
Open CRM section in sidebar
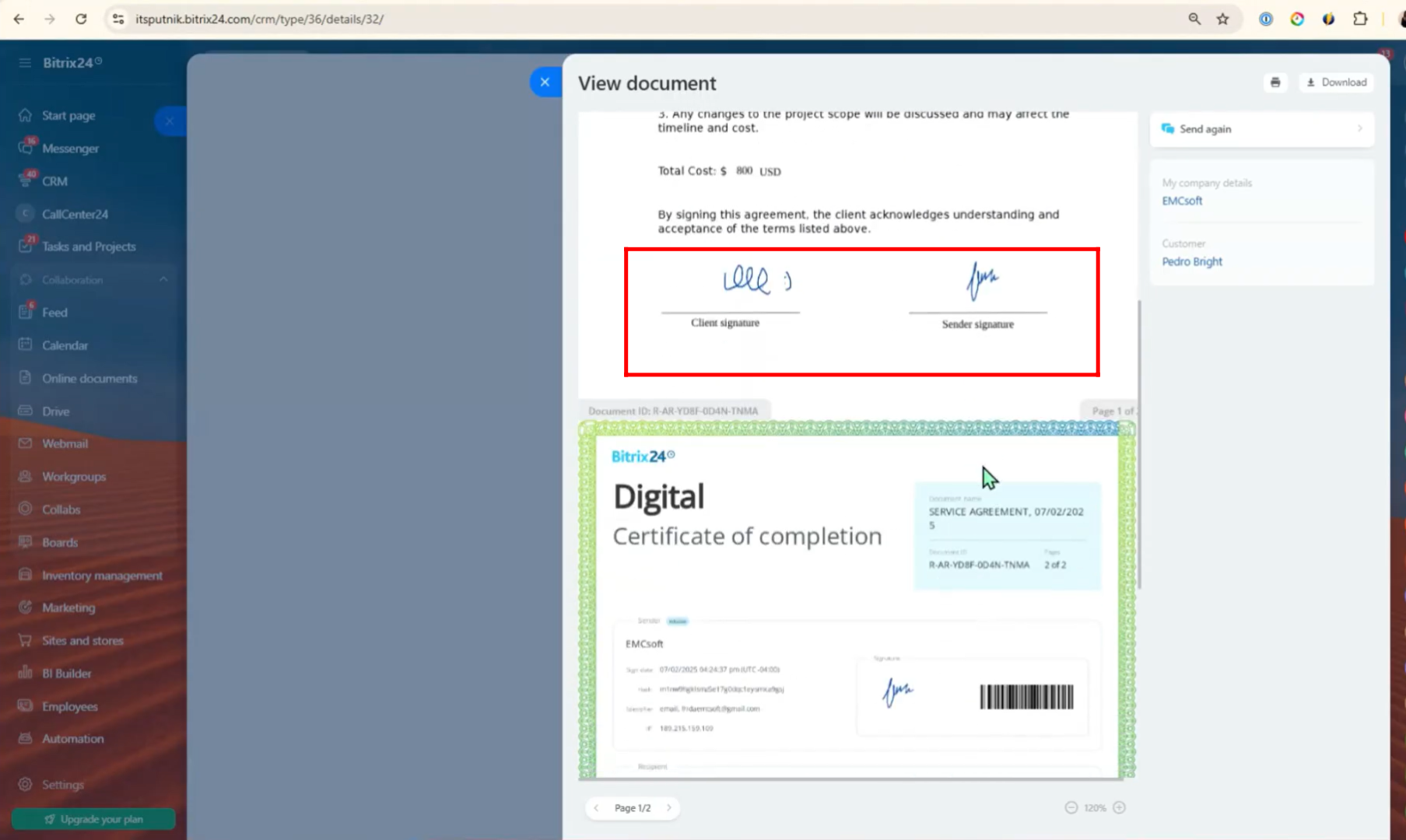click(x=54, y=180)
